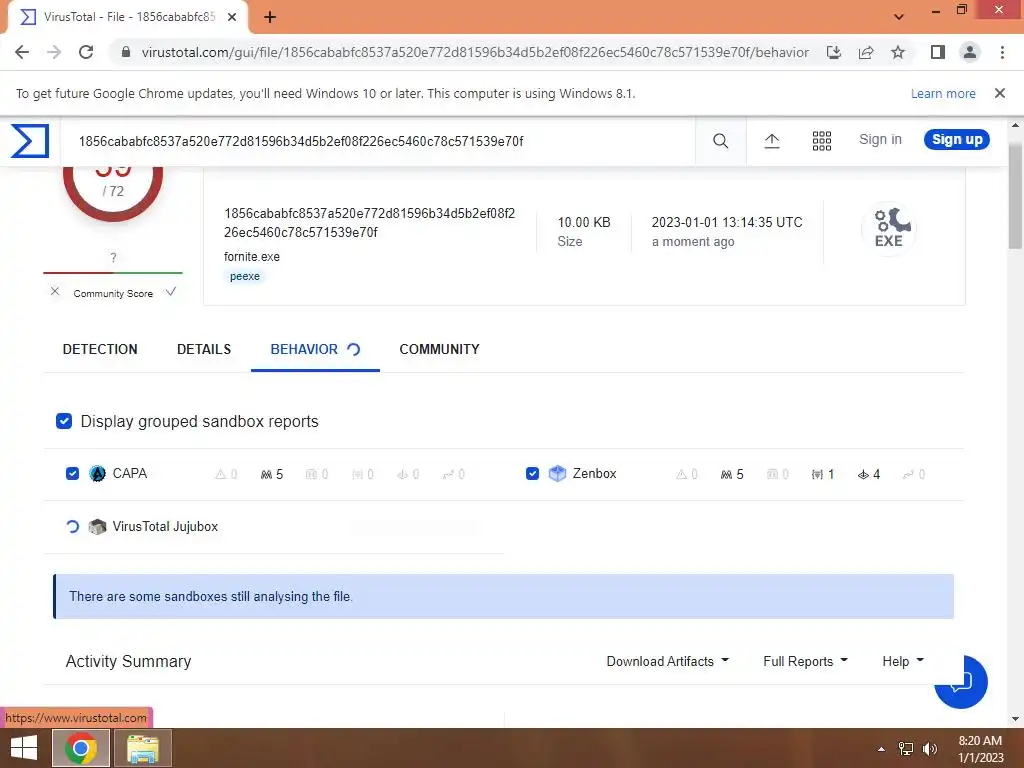The width and height of the screenshot is (1024, 768).
Task: Open the apps grid icon
Action: coord(822,140)
